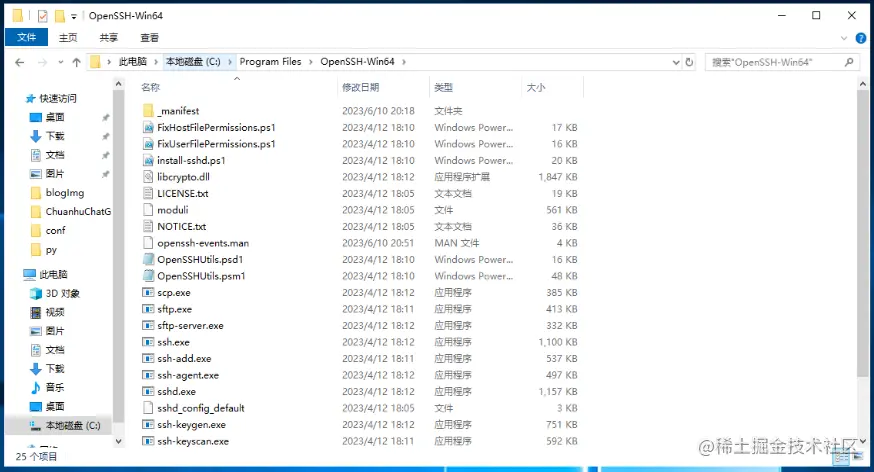Open the 文件 ribbon tab
This screenshot has width=874, height=472.
pyautogui.click(x=26, y=37)
